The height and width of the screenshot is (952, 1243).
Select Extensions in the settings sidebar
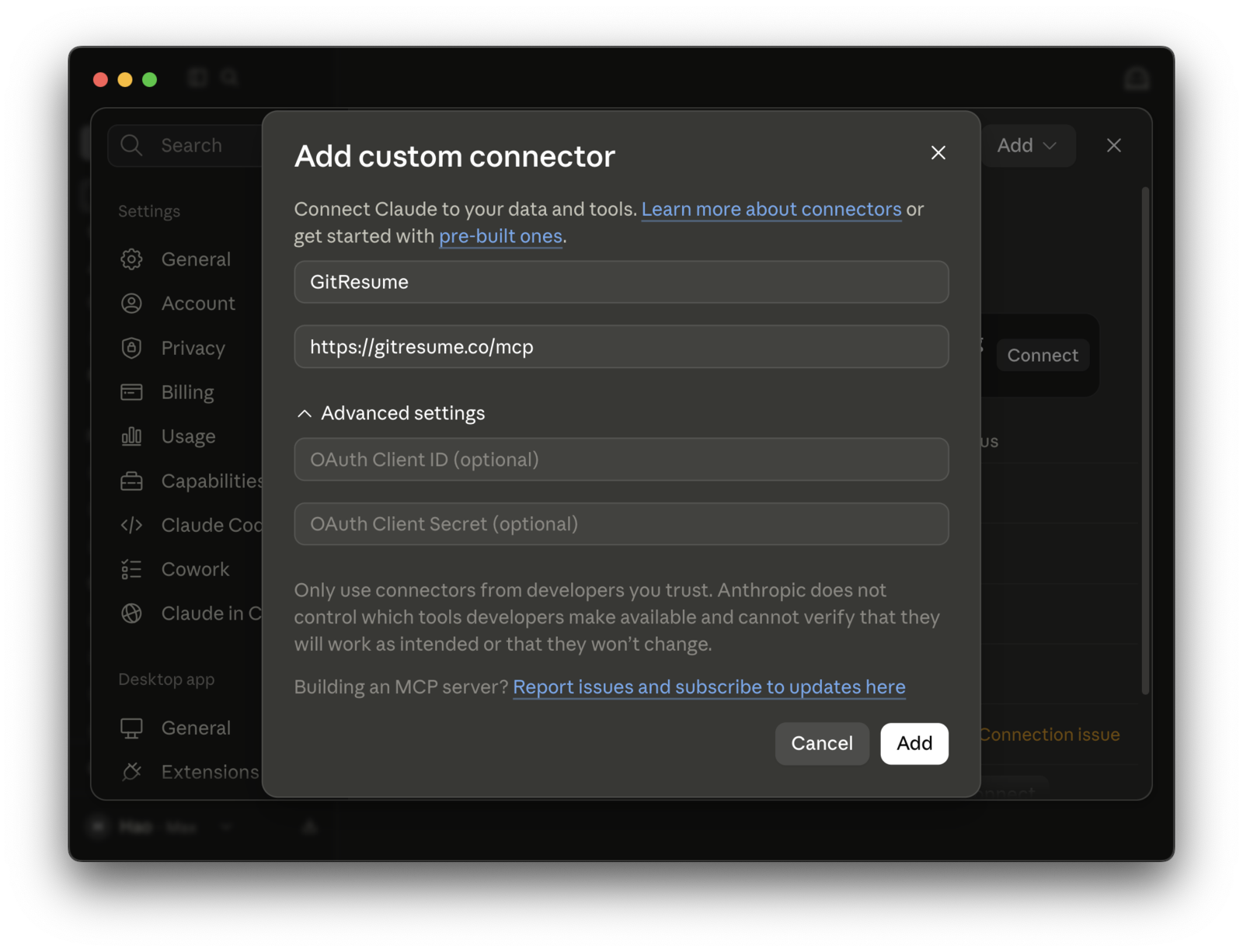[210, 772]
